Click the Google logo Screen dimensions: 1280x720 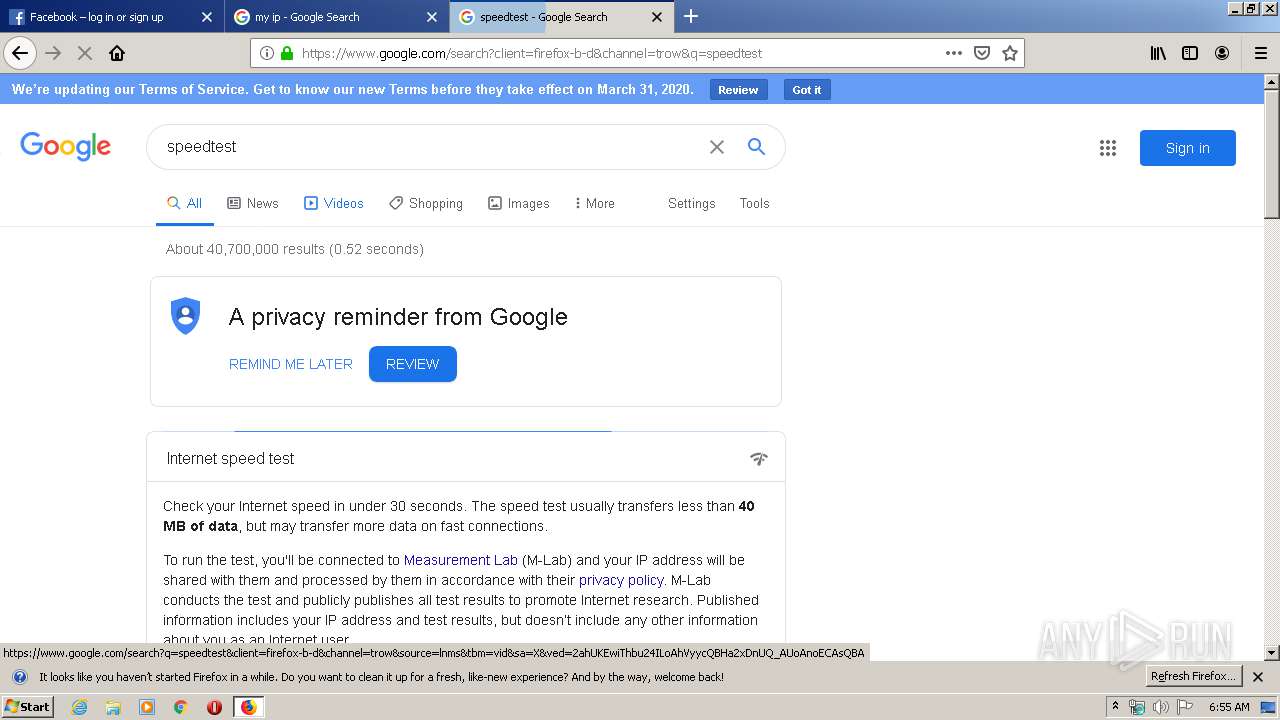tap(66, 146)
